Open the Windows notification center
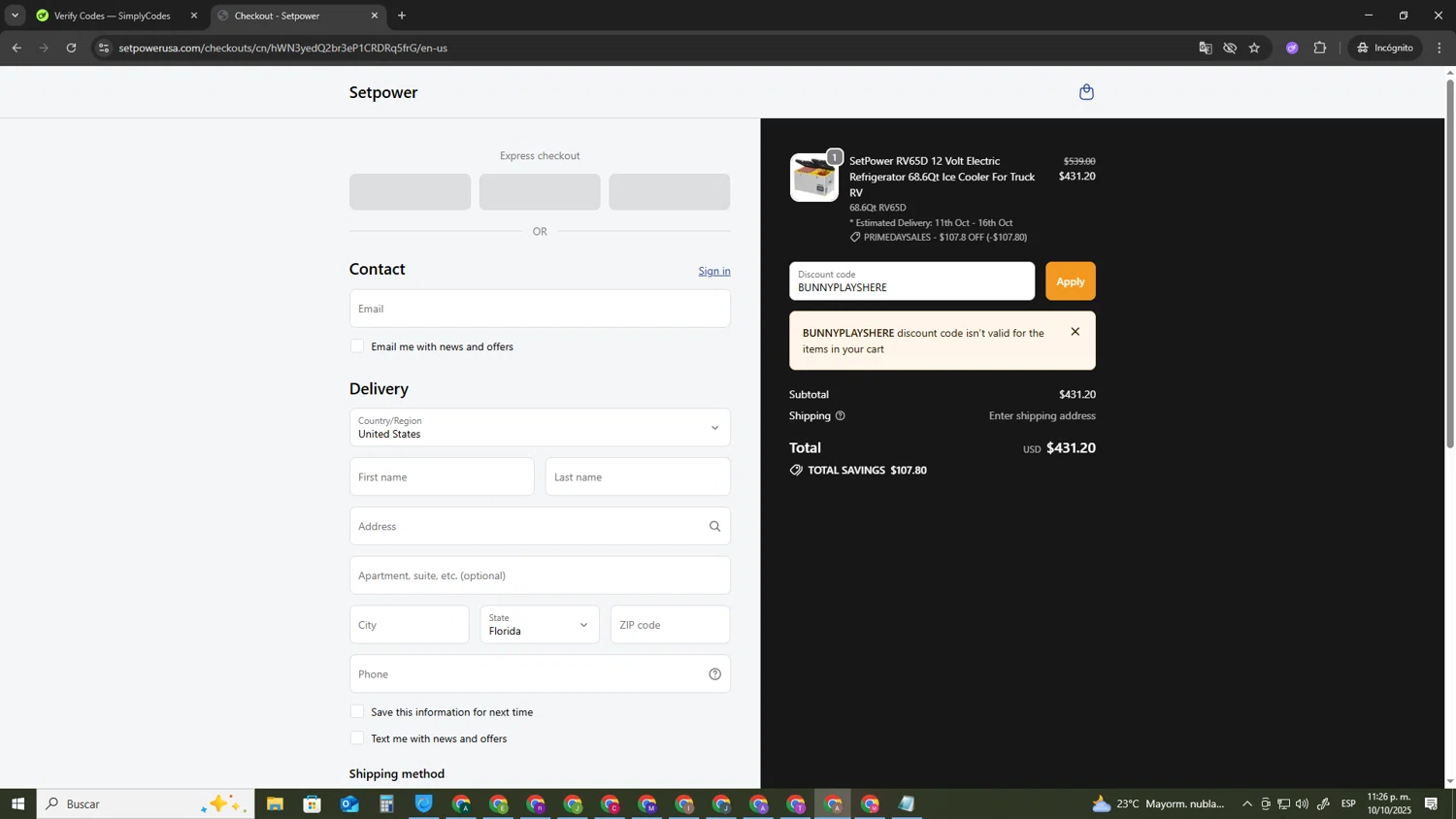The image size is (1456, 819). point(1431,803)
